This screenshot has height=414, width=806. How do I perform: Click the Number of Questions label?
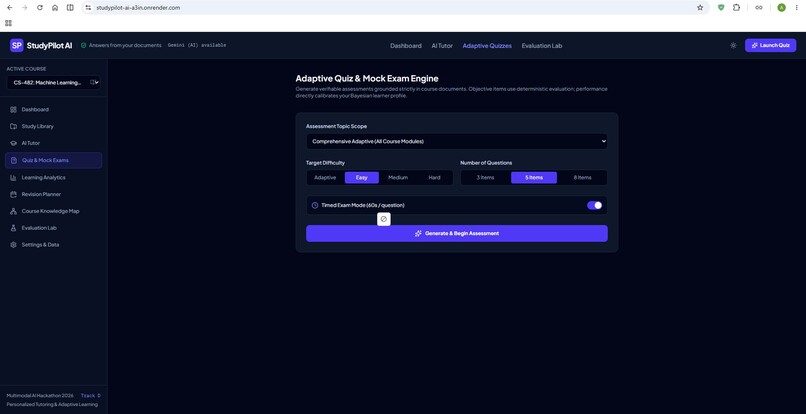click(x=486, y=163)
